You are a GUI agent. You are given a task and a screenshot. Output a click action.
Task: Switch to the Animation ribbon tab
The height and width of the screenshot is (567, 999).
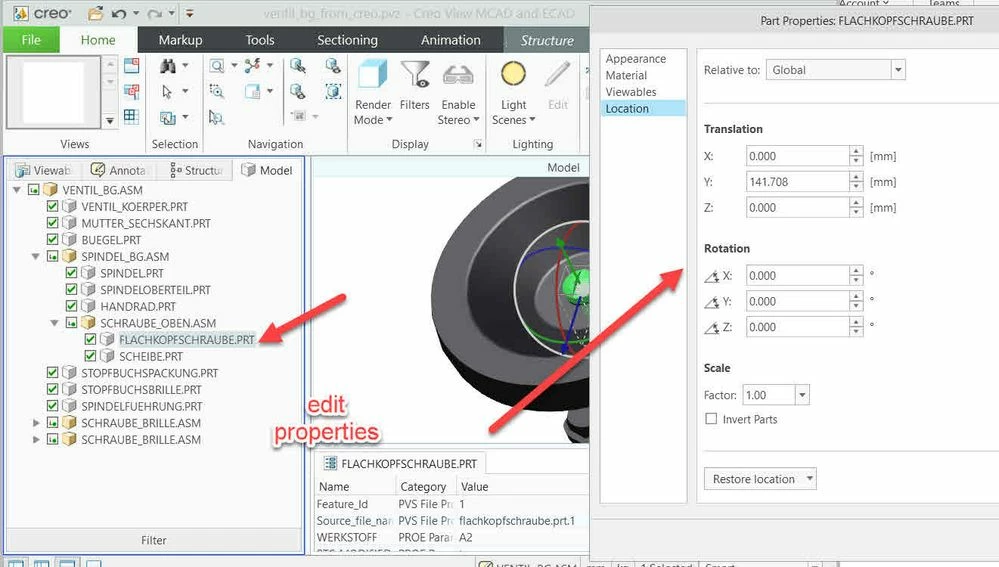click(450, 40)
